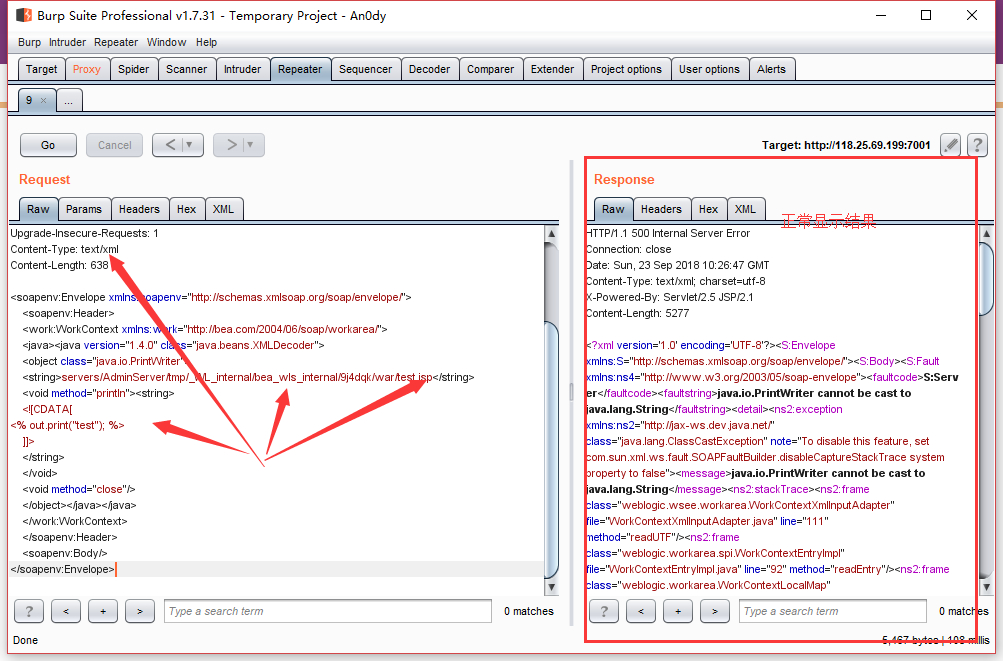Open the Alerts tab
The height and width of the screenshot is (661, 1003).
tap(771, 69)
